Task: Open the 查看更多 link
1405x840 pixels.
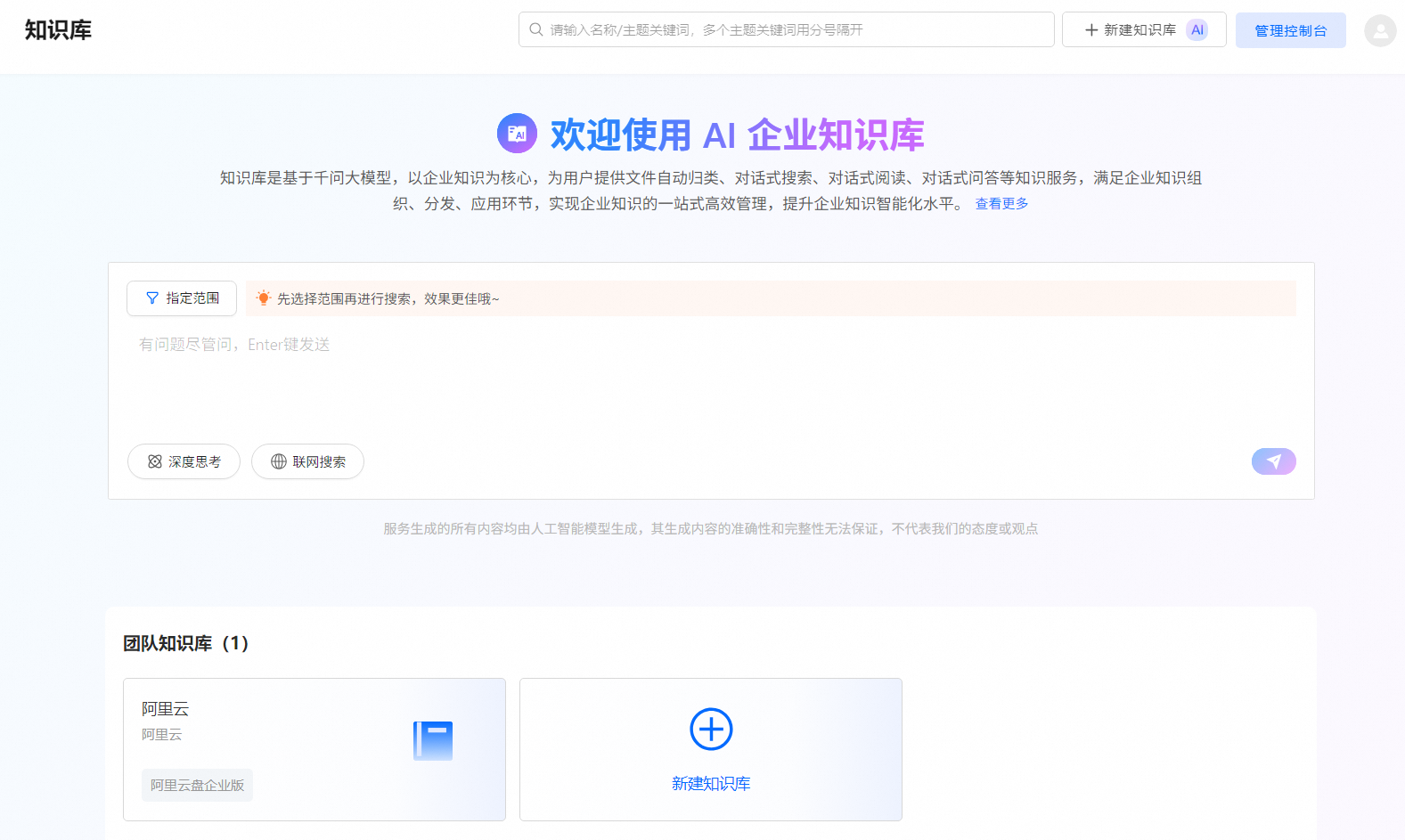Action: (1001, 204)
